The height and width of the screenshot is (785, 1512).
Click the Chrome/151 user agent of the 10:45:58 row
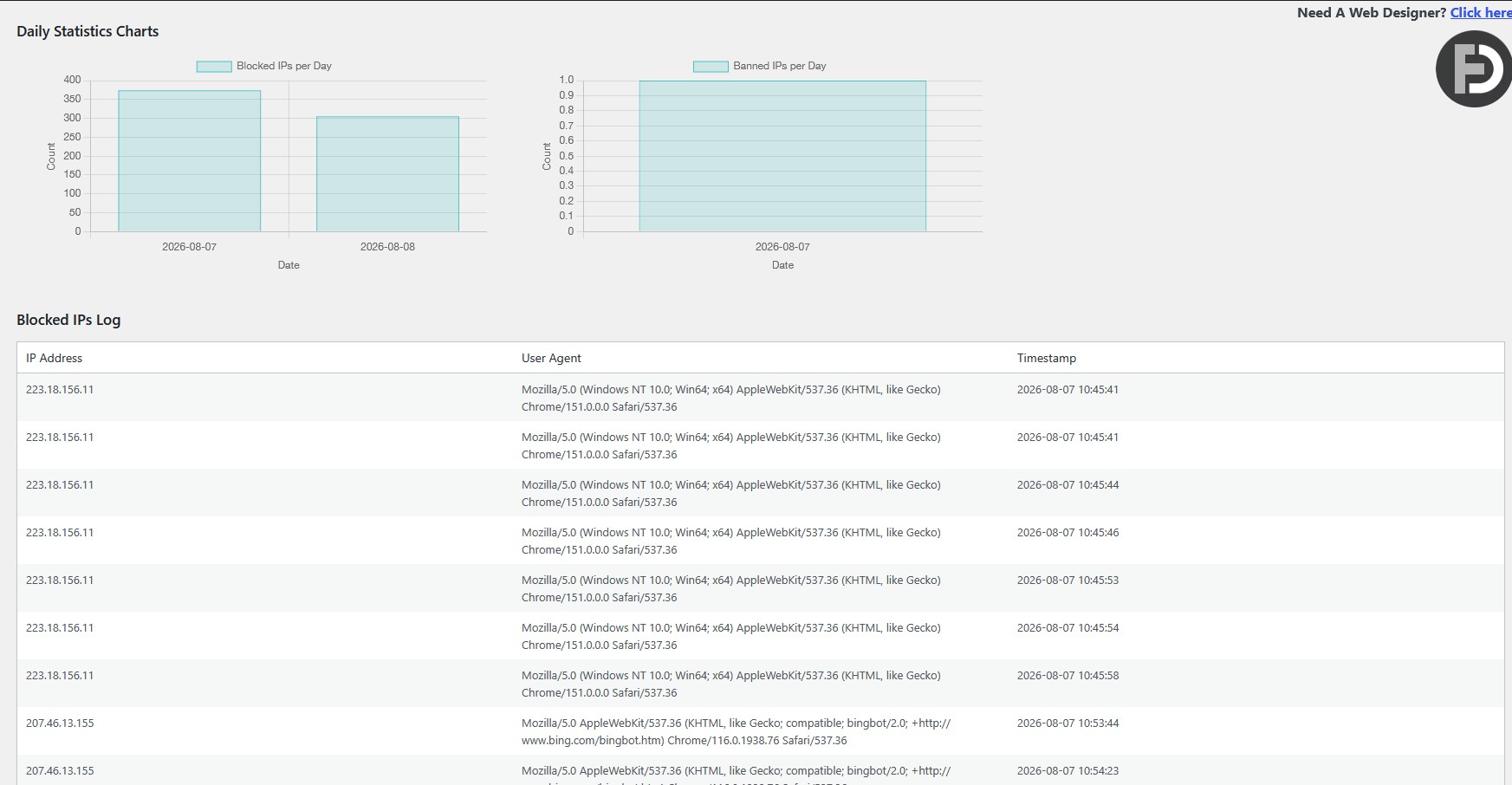[x=731, y=684]
